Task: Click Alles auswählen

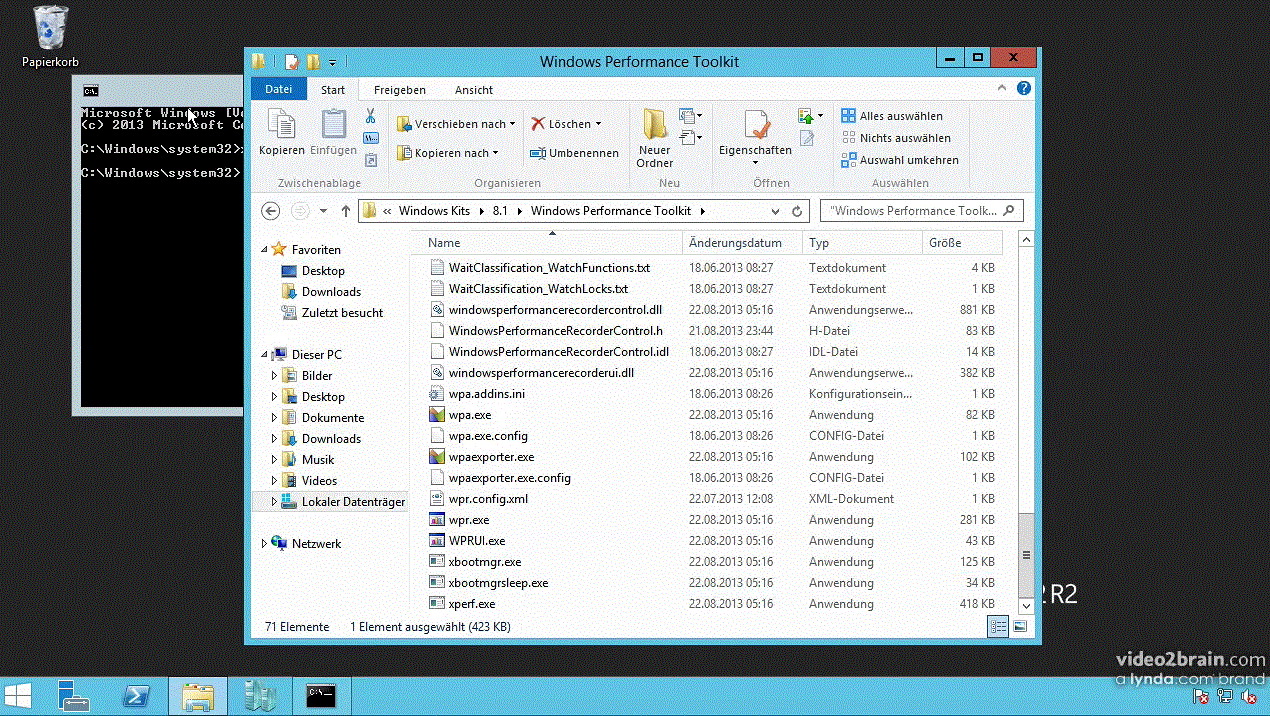Action: [892, 116]
